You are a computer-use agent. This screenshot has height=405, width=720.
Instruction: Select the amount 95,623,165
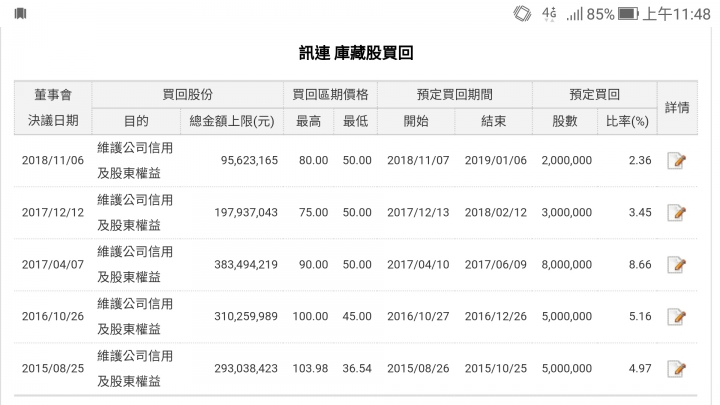pyautogui.click(x=249, y=160)
